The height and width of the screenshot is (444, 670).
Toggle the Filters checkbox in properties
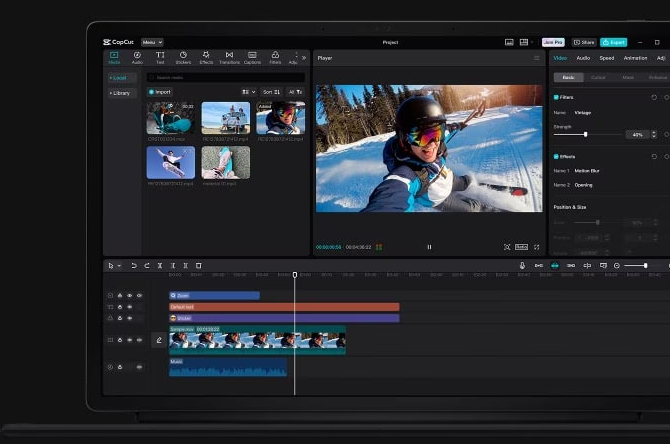[x=557, y=97]
